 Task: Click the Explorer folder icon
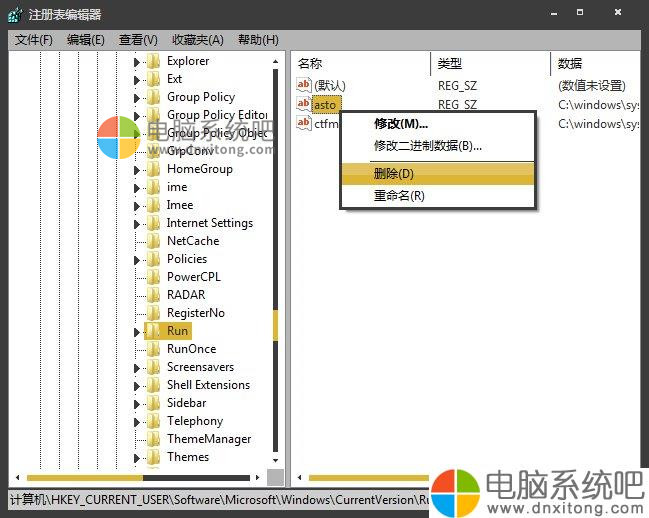pyautogui.click(x=154, y=61)
